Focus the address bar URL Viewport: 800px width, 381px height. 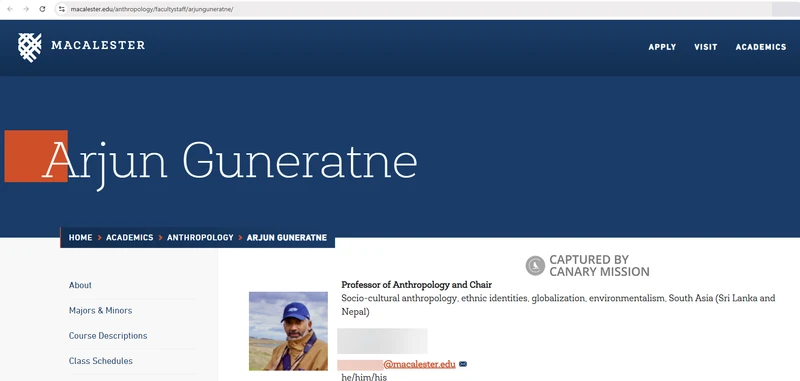tap(152, 9)
